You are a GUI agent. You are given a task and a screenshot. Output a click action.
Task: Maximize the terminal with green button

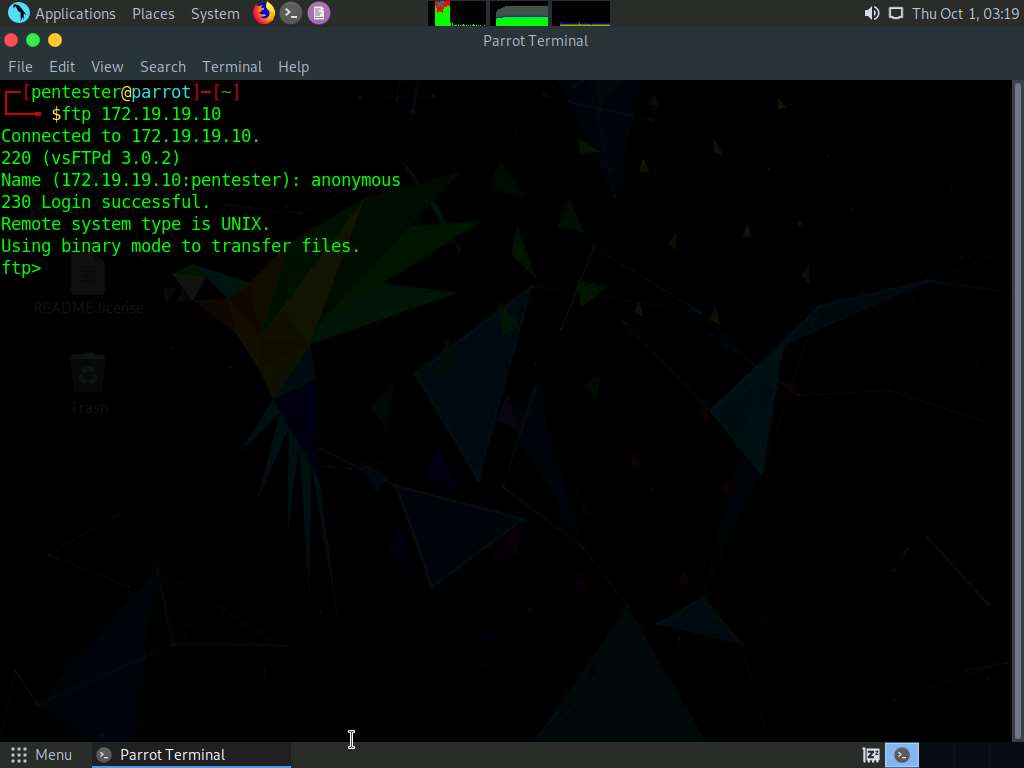33,40
